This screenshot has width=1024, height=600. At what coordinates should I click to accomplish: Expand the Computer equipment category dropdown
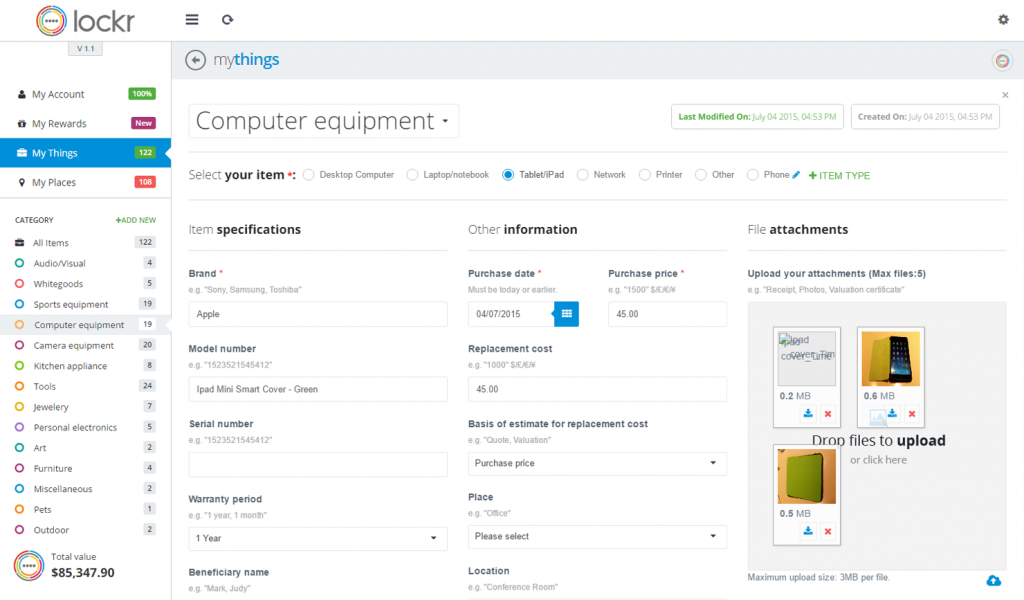coord(323,121)
